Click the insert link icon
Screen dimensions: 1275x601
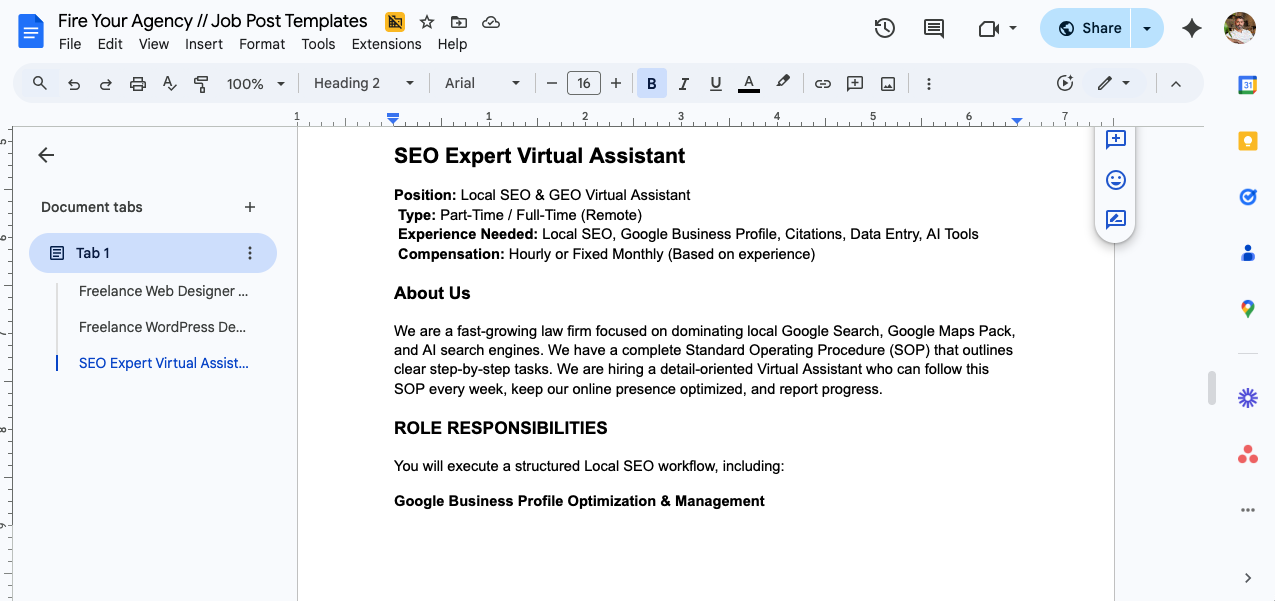(x=822, y=84)
